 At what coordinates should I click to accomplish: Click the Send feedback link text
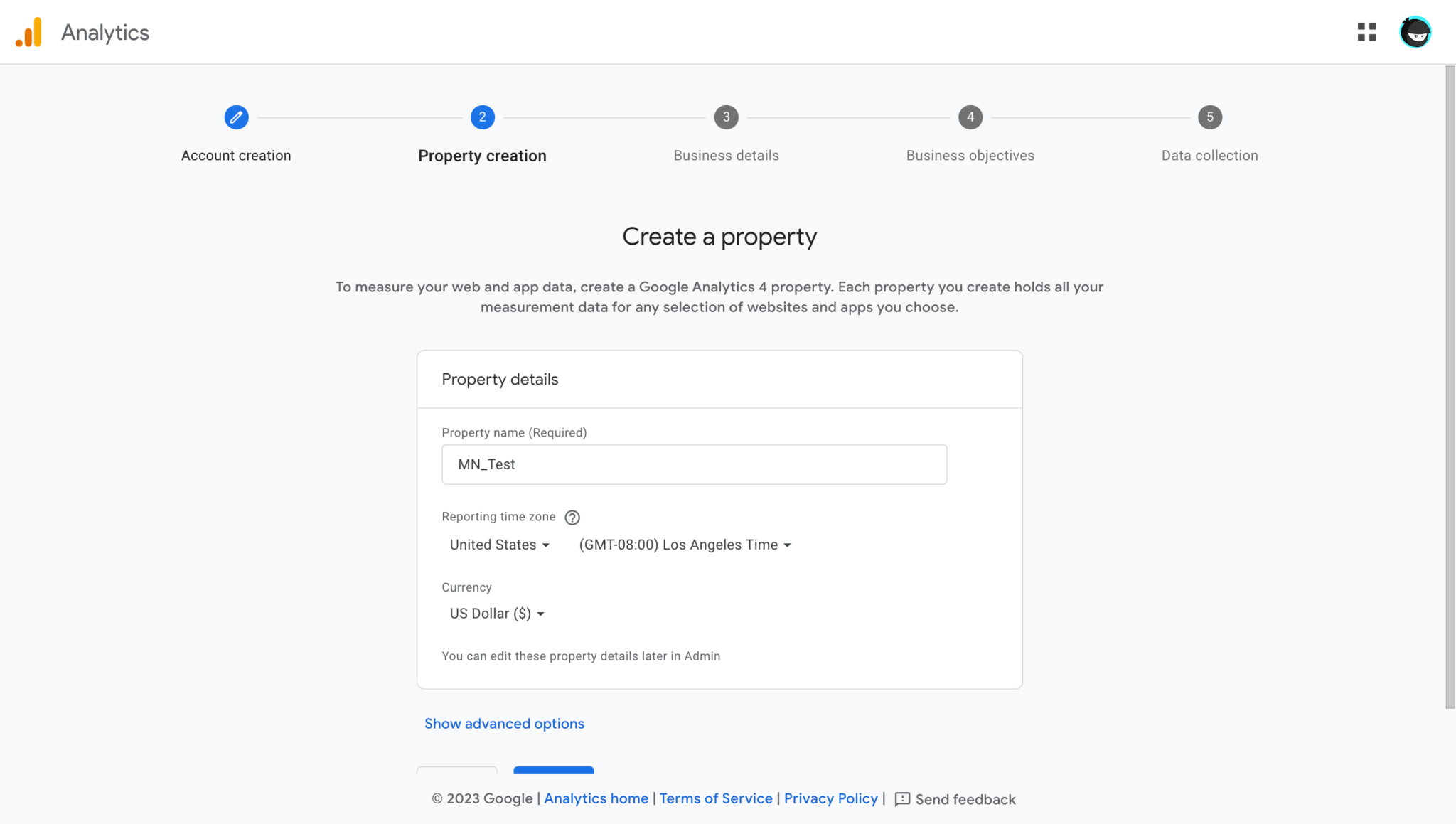965,799
